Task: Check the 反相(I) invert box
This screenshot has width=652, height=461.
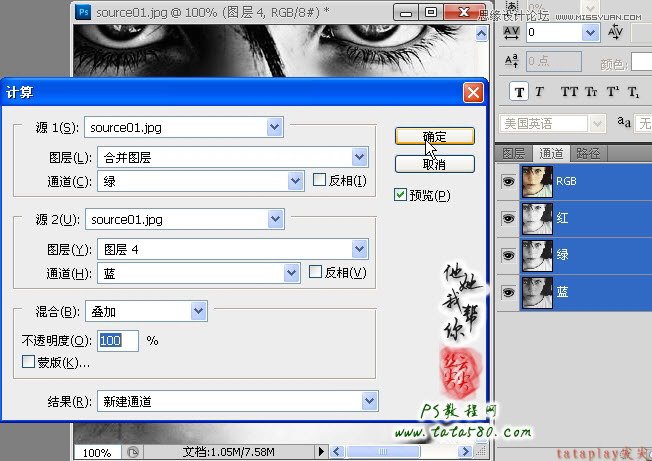Action: click(319, 180)
